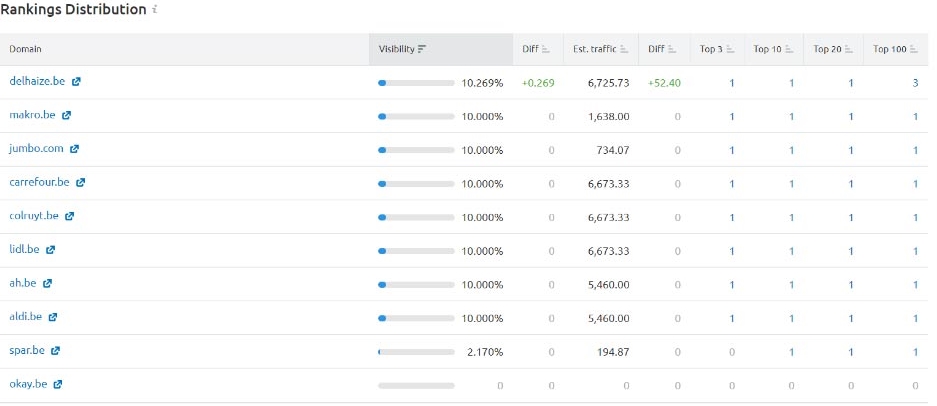
Task: Click the Rankings Distribution heading
Action: (x=74, y=10)
